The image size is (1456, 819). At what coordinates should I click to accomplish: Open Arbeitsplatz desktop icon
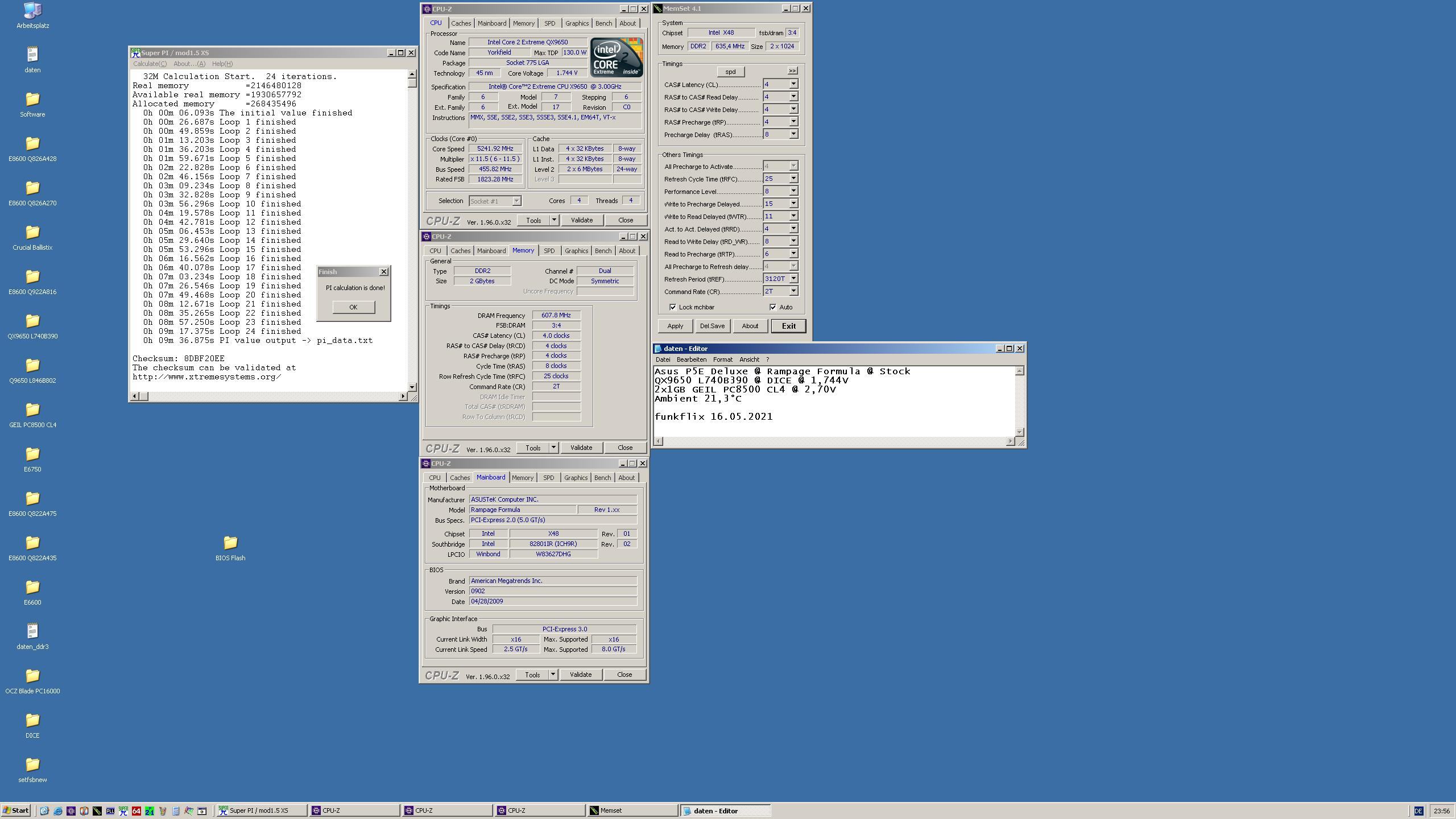point(32,16)
